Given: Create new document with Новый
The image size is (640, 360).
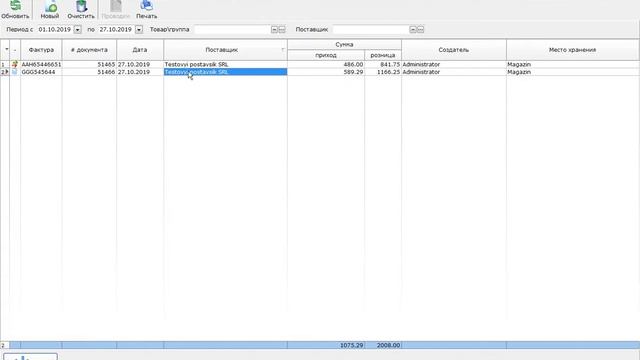Looking at the screenshot, I should pos(50,6).
